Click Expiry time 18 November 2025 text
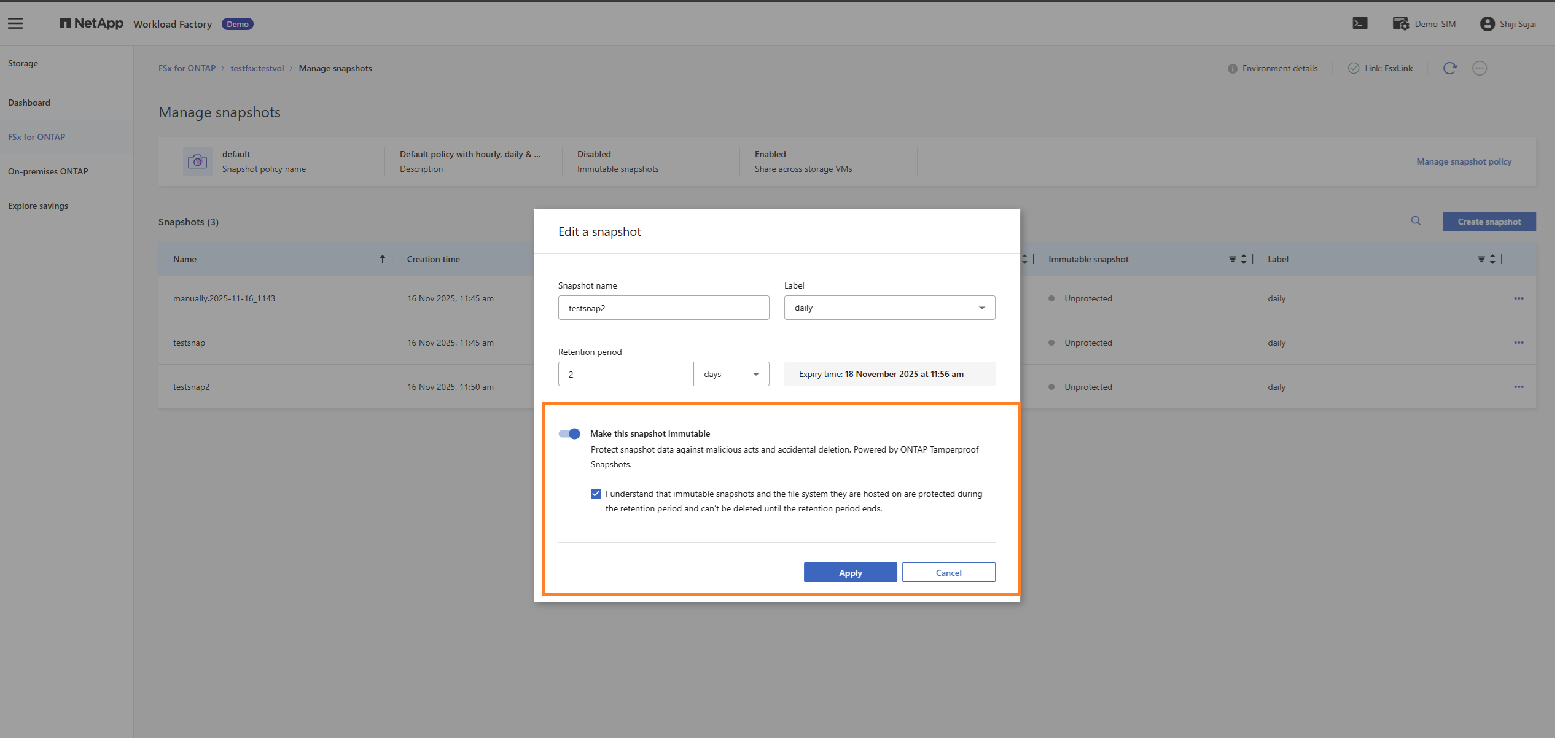The width and height of the screenshot is (1568, 738). pyautogui.click(x=881, y=374)
